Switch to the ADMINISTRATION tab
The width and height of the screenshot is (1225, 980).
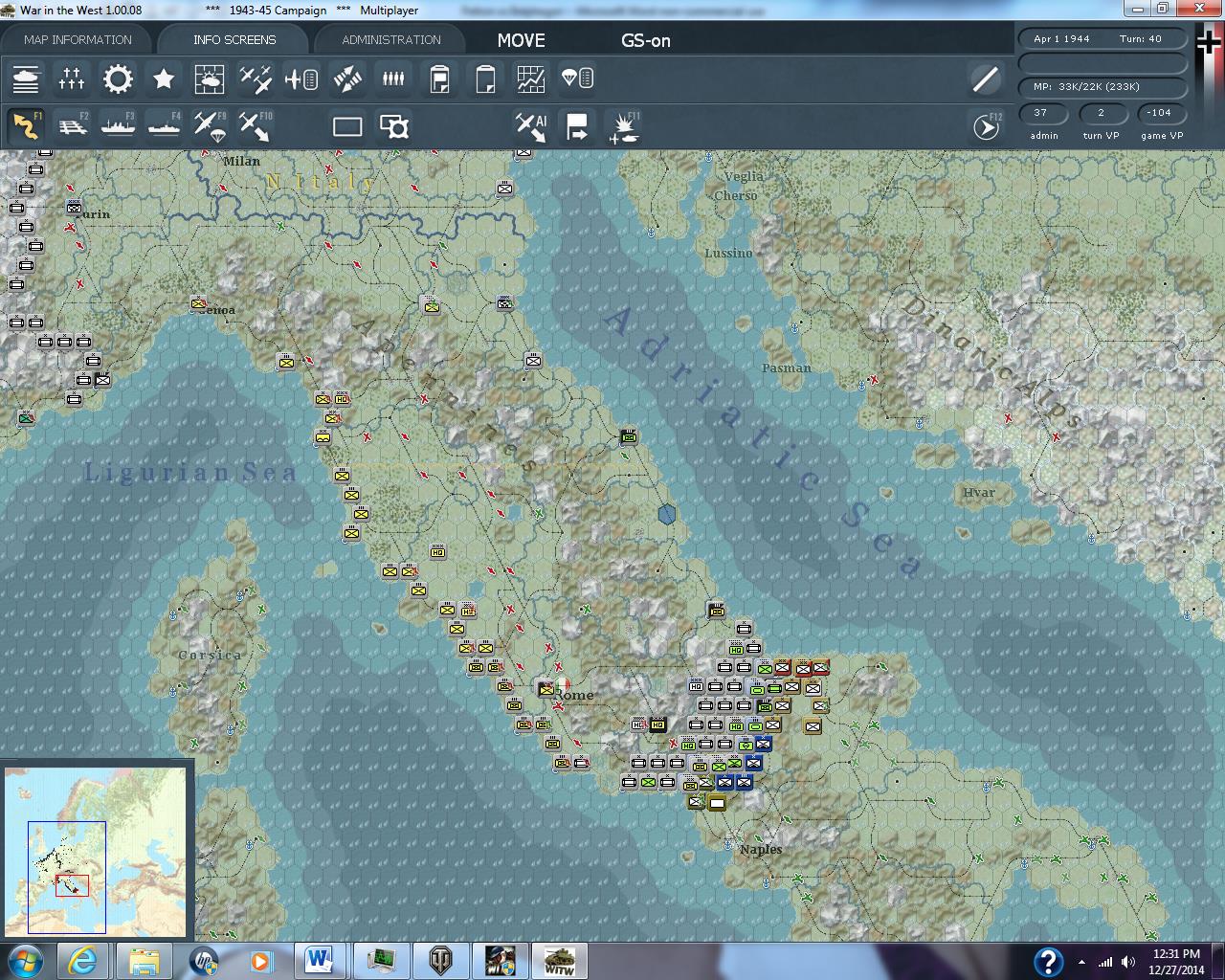391,39
